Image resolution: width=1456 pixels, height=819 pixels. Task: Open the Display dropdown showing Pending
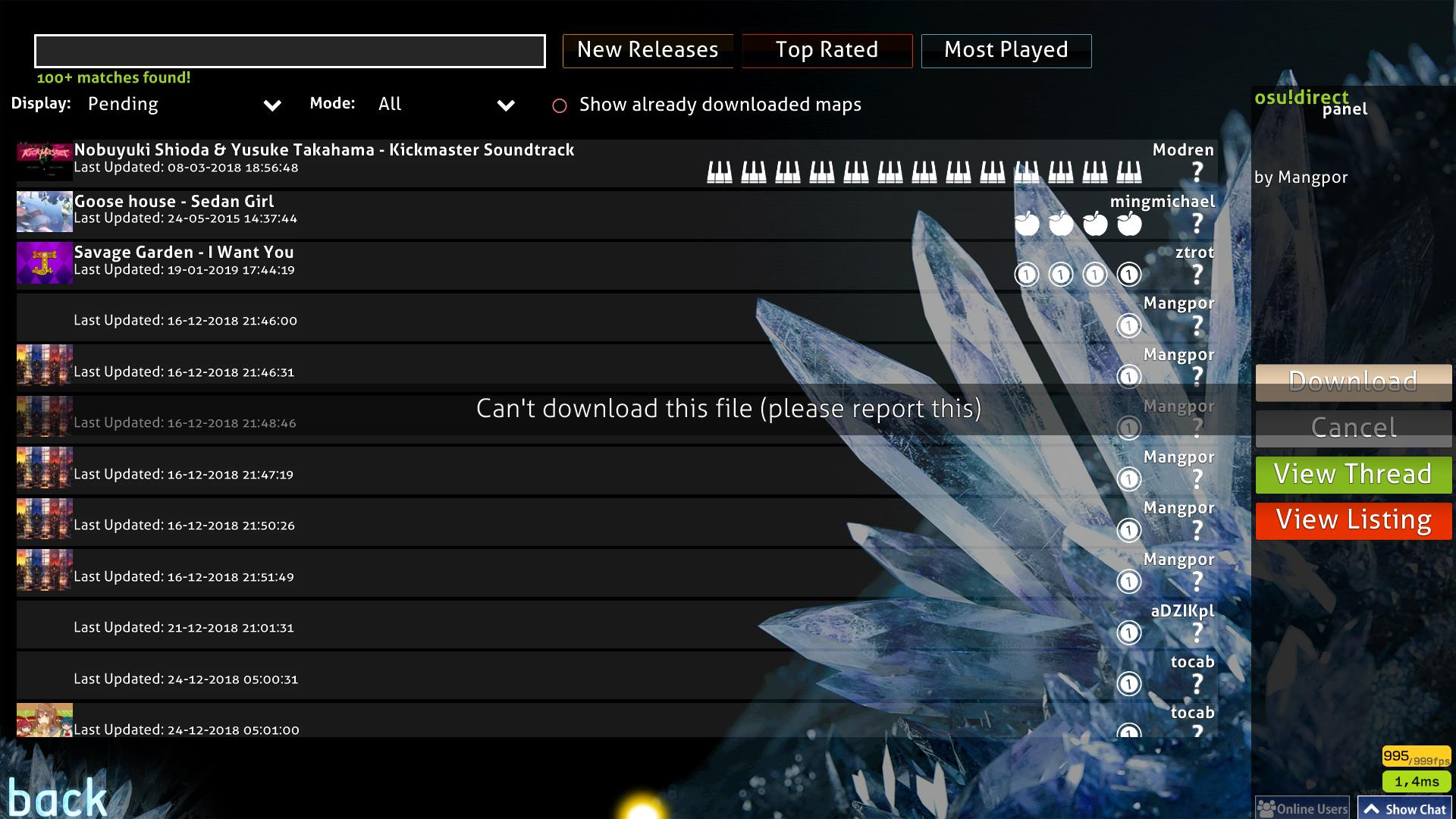coord(182,105)
